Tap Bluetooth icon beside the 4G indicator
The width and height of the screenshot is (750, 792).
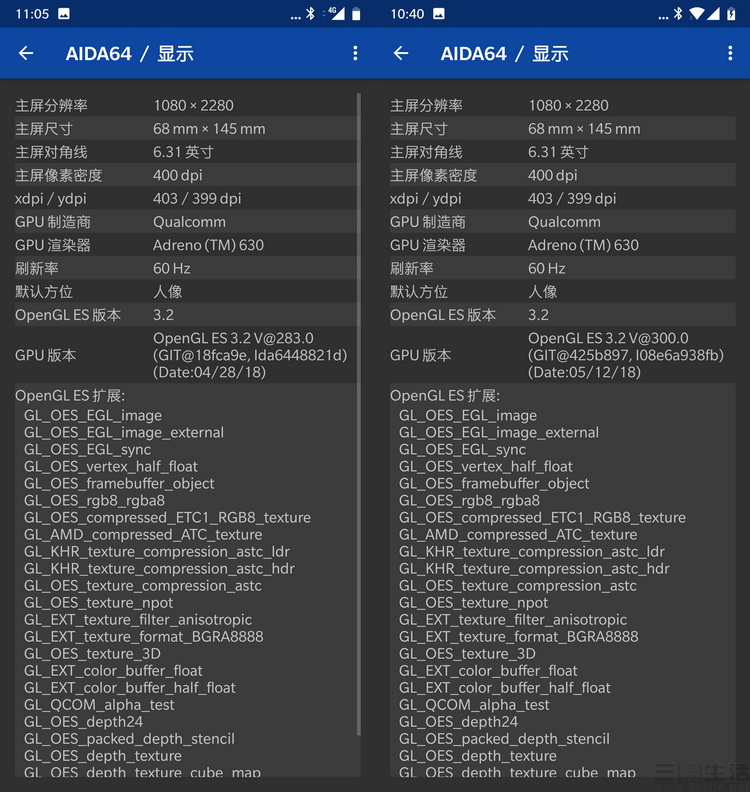(310, 14)
